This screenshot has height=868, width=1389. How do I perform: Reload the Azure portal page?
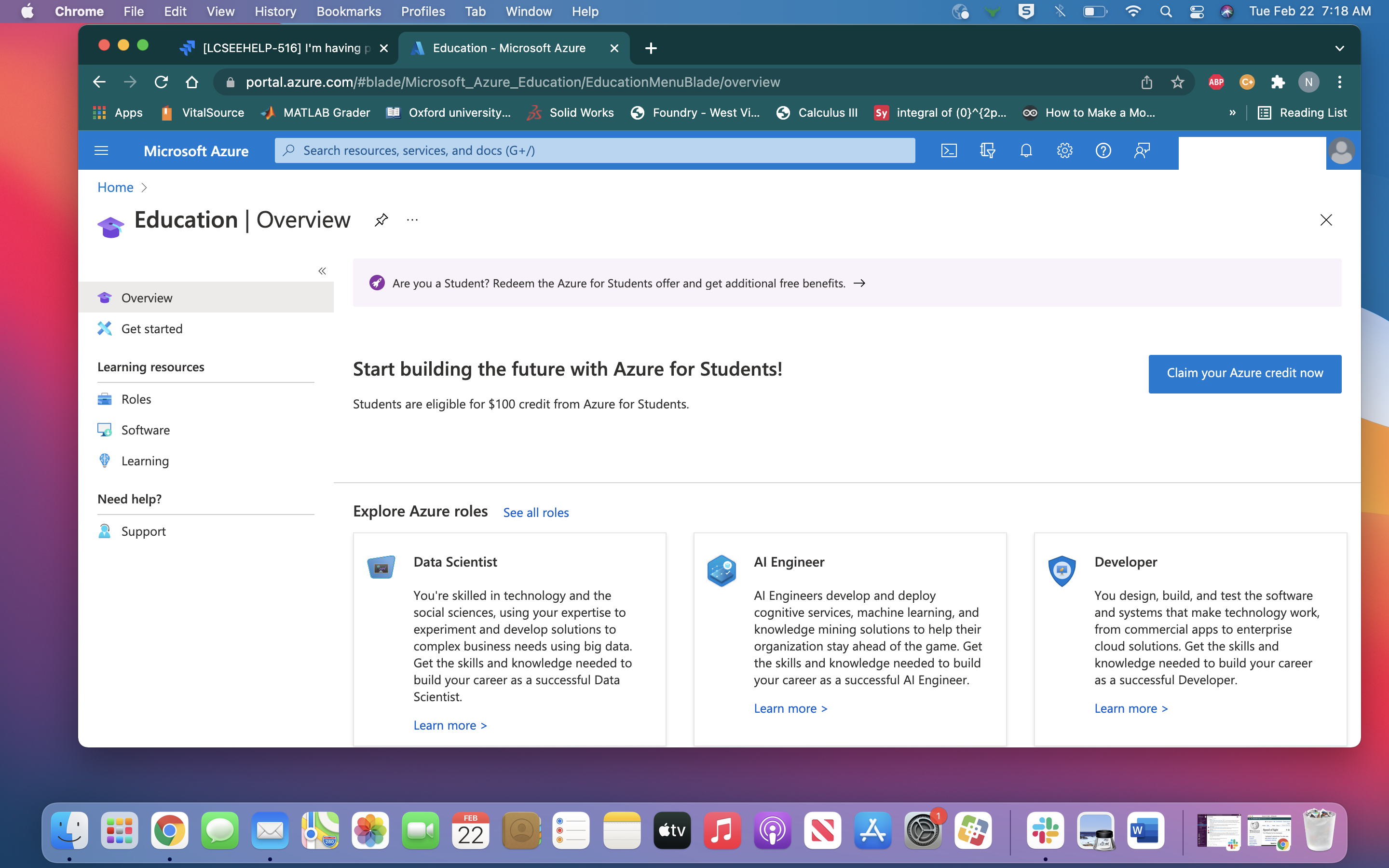(x=161, y=82)
